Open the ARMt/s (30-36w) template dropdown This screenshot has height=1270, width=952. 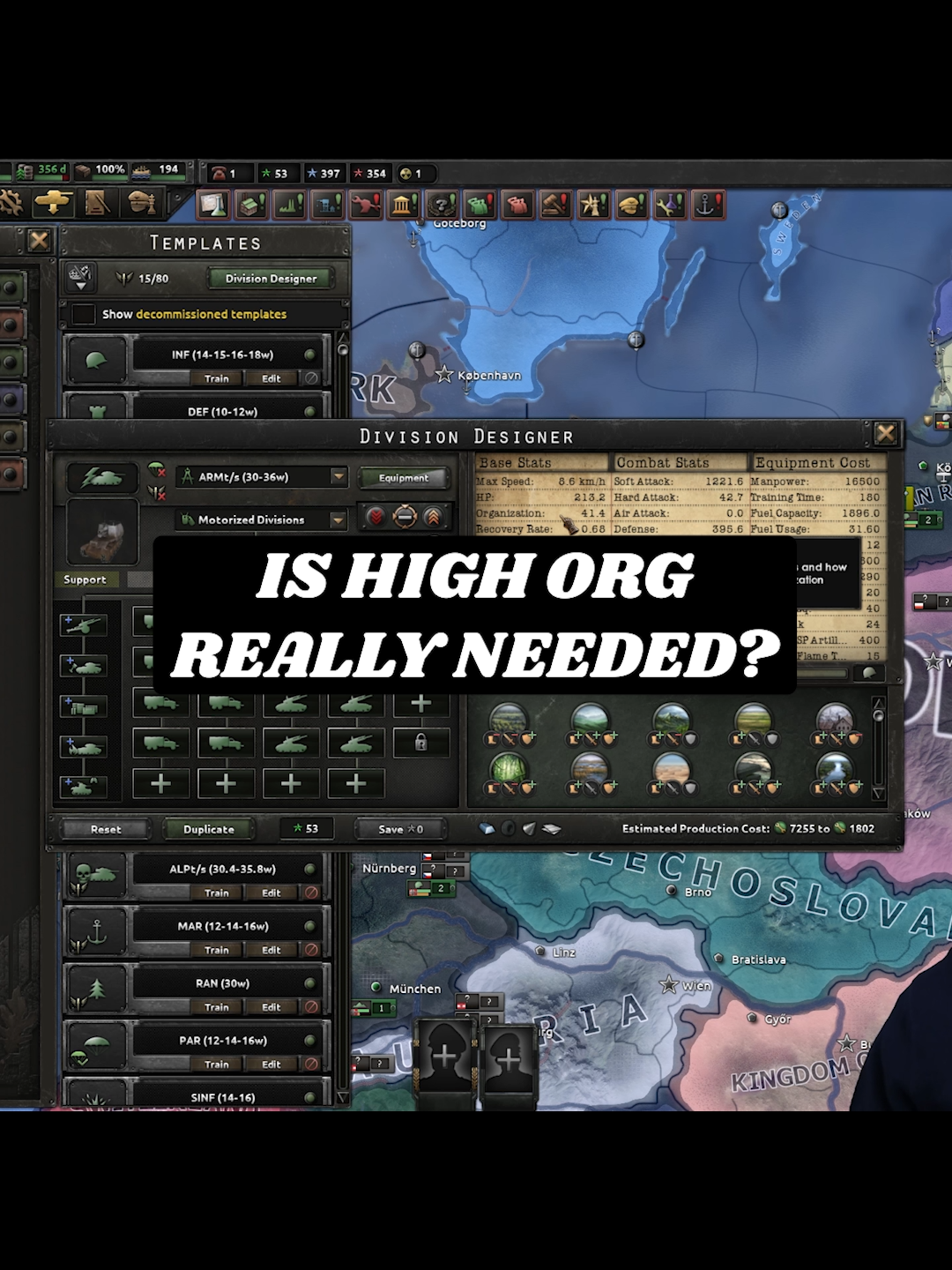pos(339,476)
